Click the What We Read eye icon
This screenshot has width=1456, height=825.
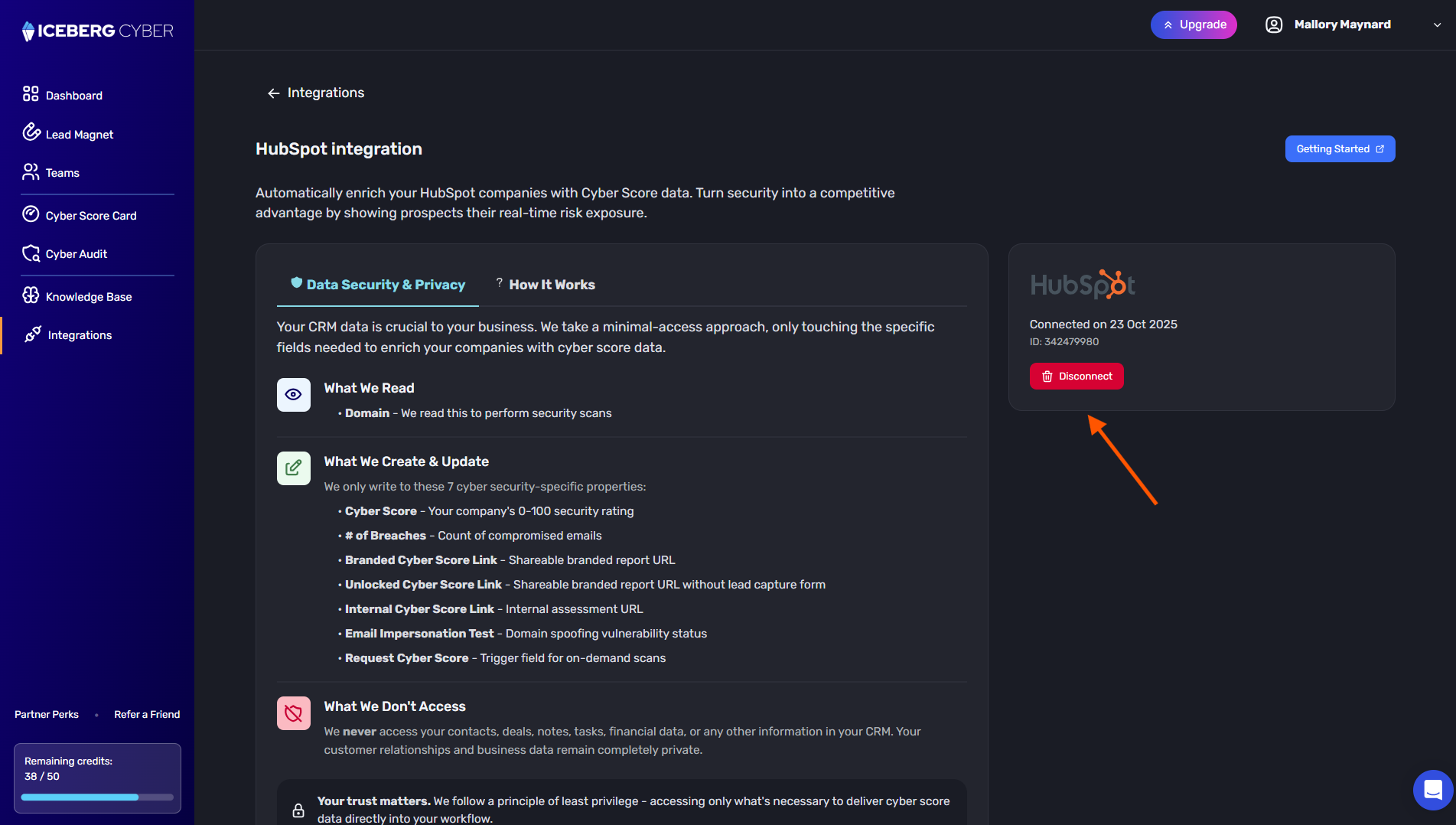(294, 395)
